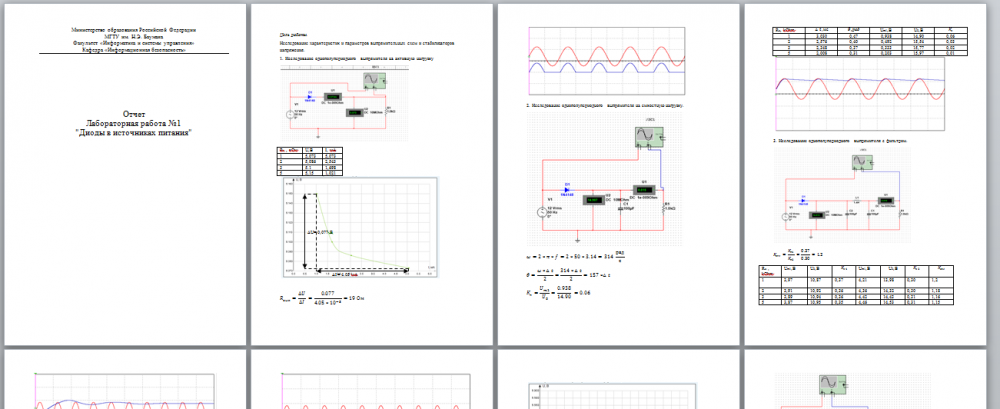The image size is (1000, 409).
Task: Click the 'Отчет' title word
Action: 134,112
